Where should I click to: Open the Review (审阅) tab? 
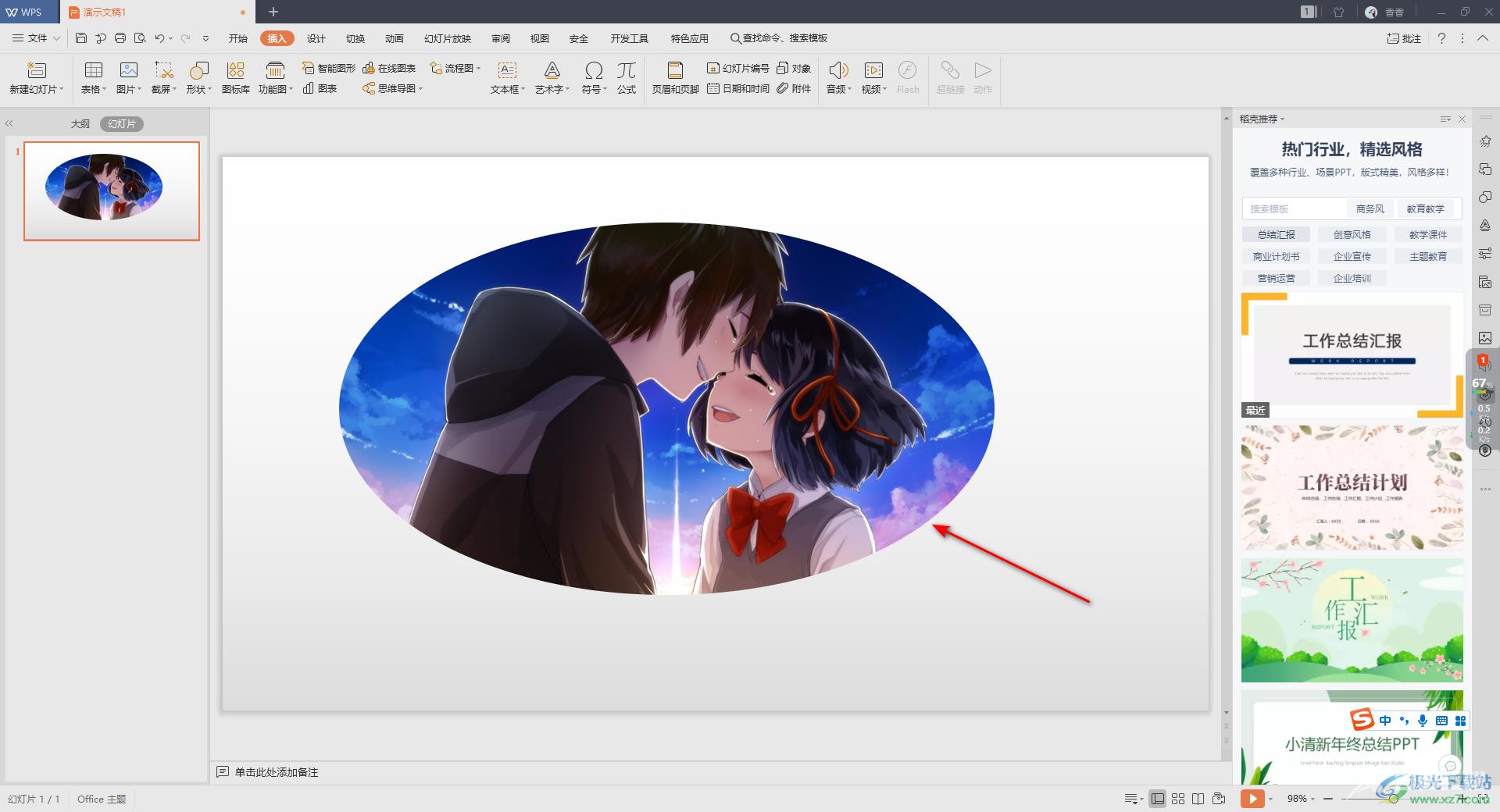(501, 38)
